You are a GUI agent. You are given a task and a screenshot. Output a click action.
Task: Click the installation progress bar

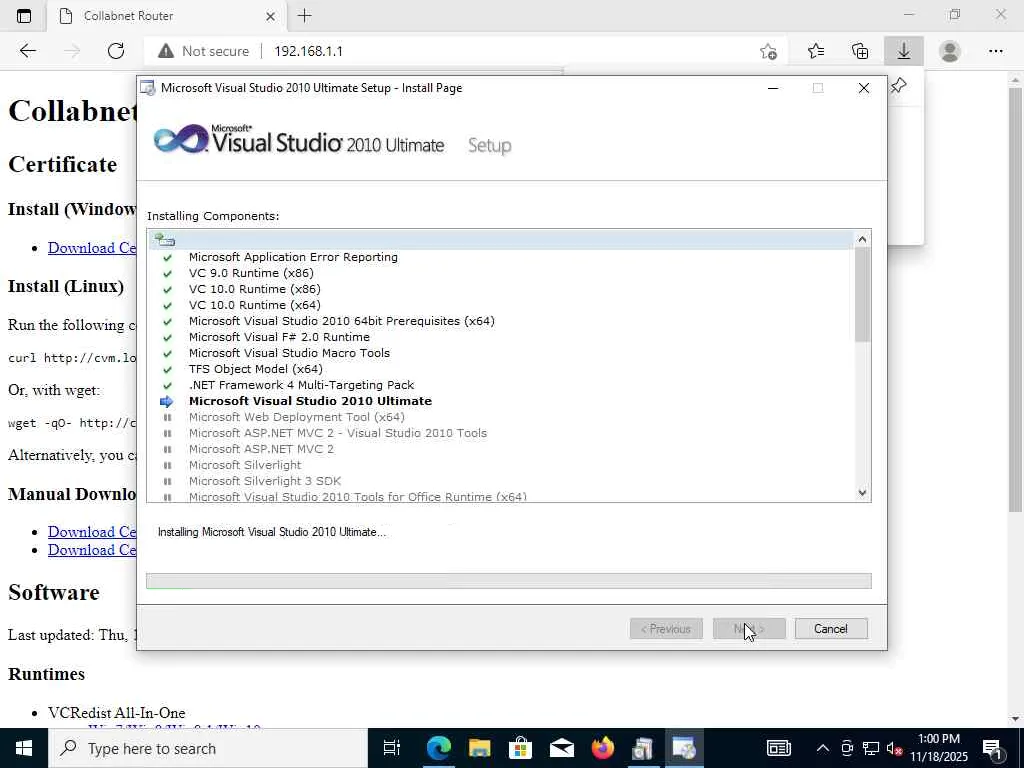coord(509,581)
